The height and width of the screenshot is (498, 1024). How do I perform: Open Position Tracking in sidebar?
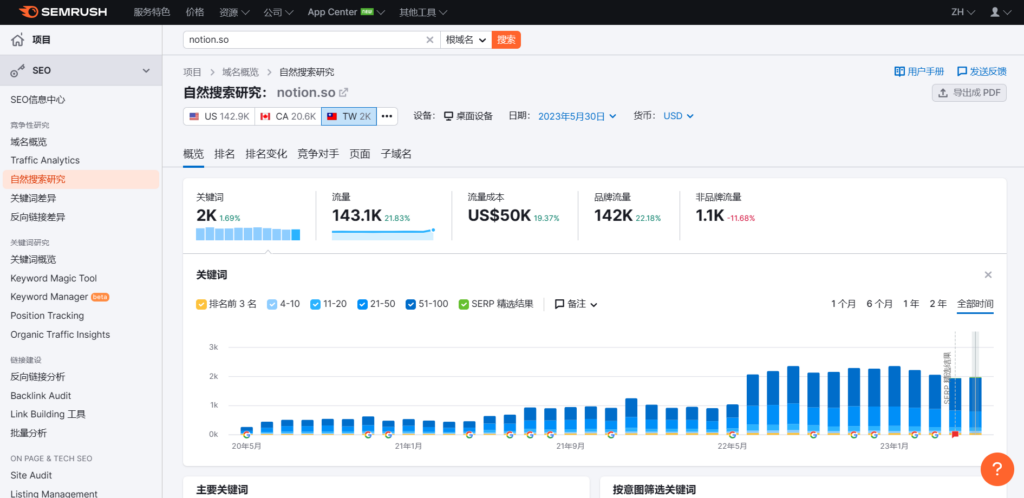[47, 315]
